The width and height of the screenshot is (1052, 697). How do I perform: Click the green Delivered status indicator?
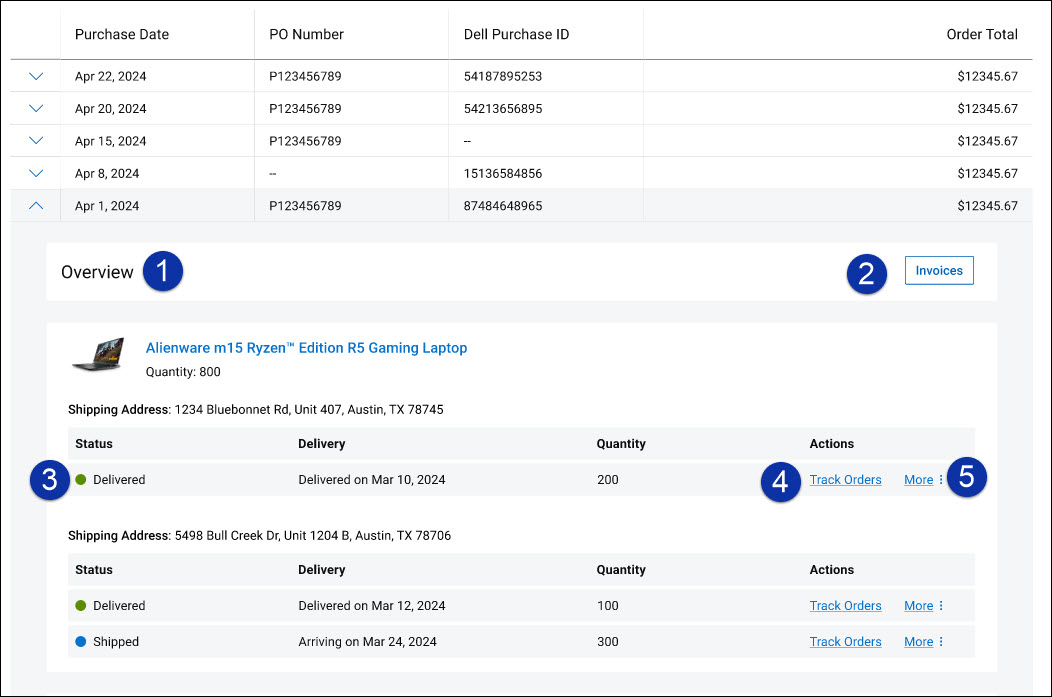[x=81, y=479]
